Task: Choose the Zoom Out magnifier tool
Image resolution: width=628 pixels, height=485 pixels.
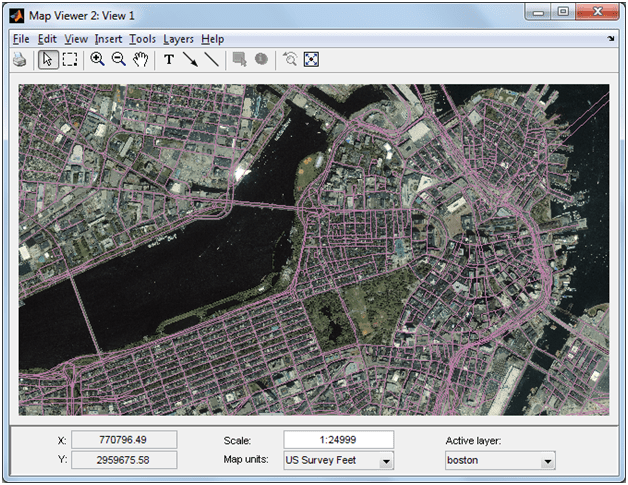Action: (x=119, y=60)
